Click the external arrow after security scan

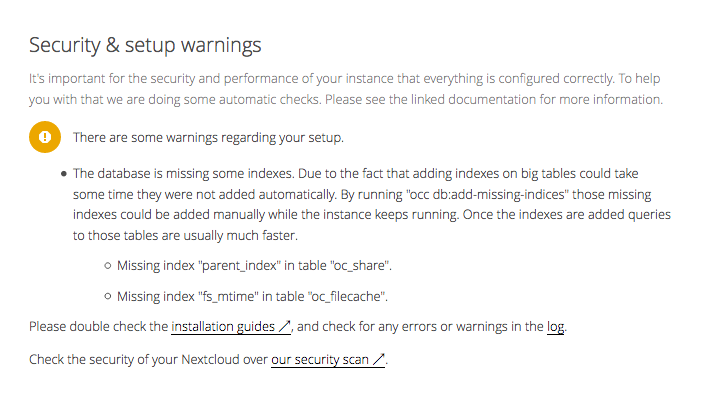[x=379, y=359]
